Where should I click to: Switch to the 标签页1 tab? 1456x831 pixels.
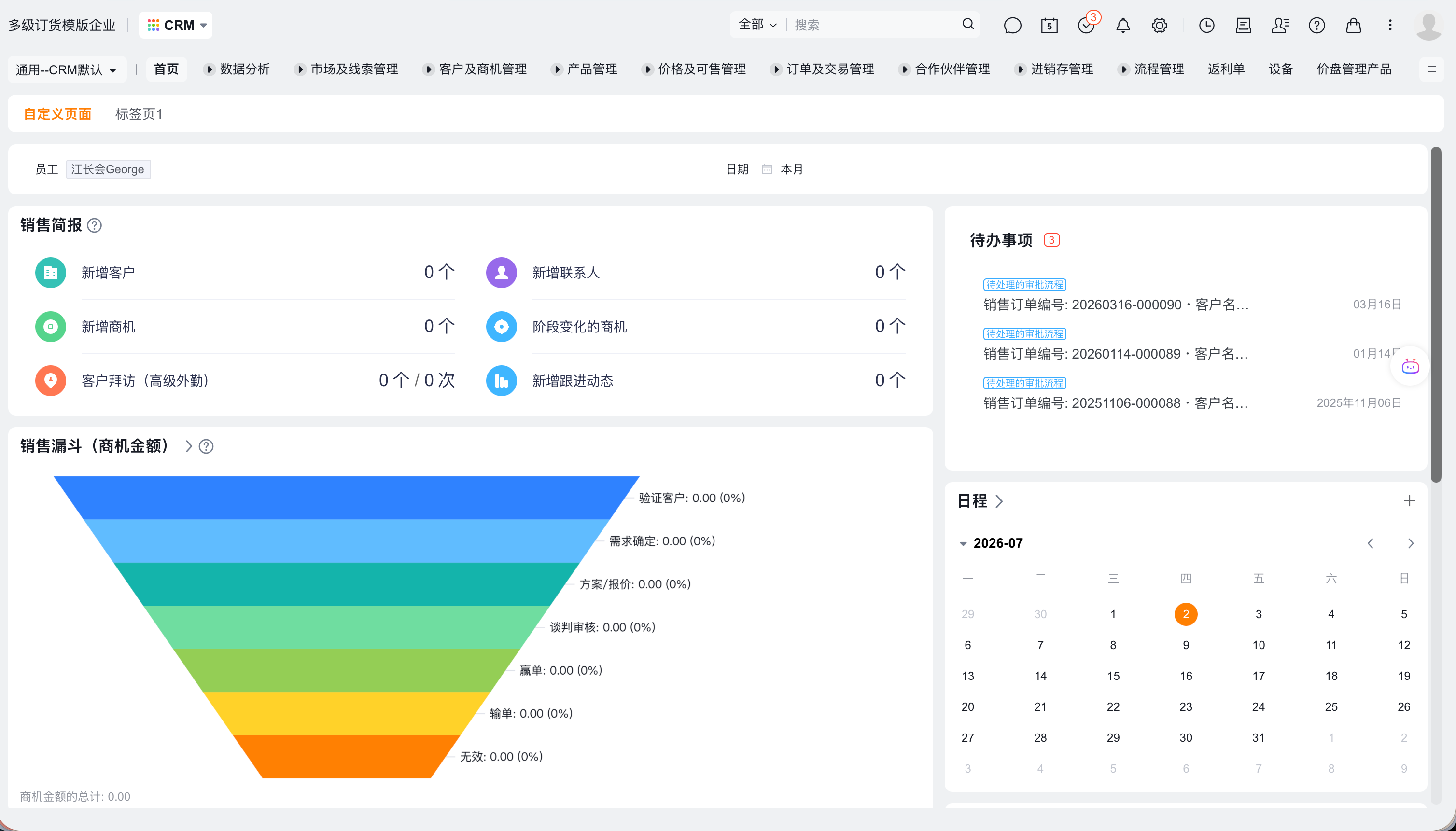(139, 113)
